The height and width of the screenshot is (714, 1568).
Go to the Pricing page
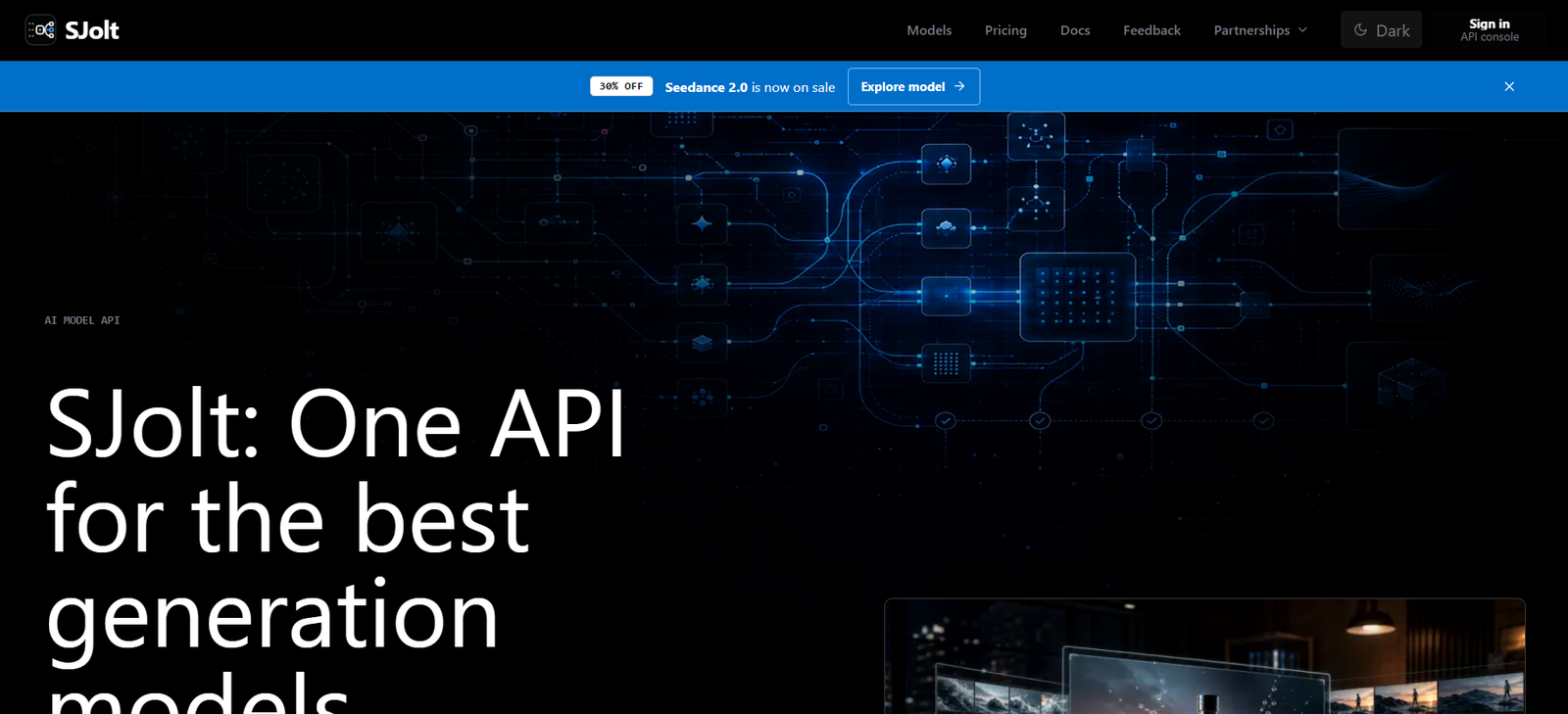(1005, 30)
